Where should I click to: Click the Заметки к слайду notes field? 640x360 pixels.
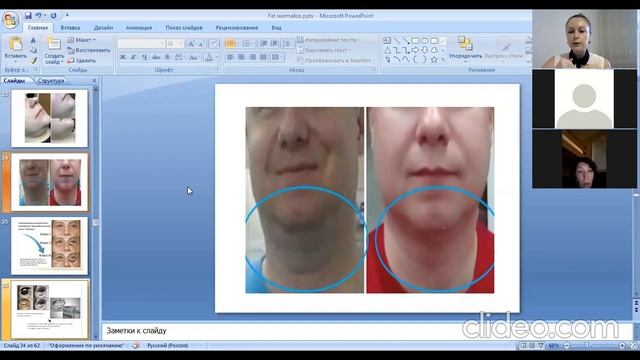point(367,331)
